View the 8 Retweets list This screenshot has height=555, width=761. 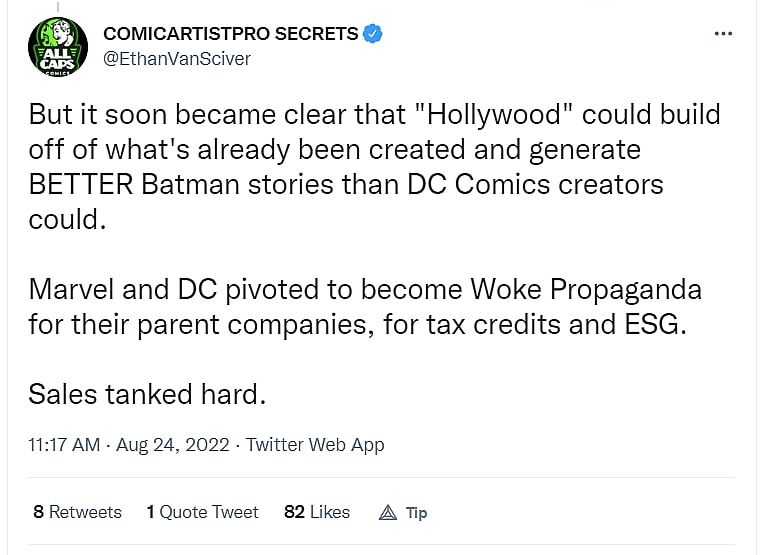tap(77, 511)
